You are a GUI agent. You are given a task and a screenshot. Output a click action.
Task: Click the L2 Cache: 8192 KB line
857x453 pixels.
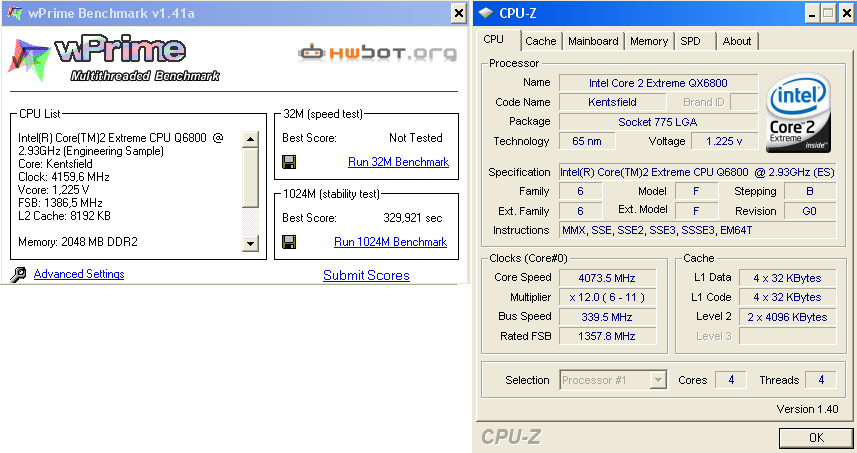click(x=64, y=216)
